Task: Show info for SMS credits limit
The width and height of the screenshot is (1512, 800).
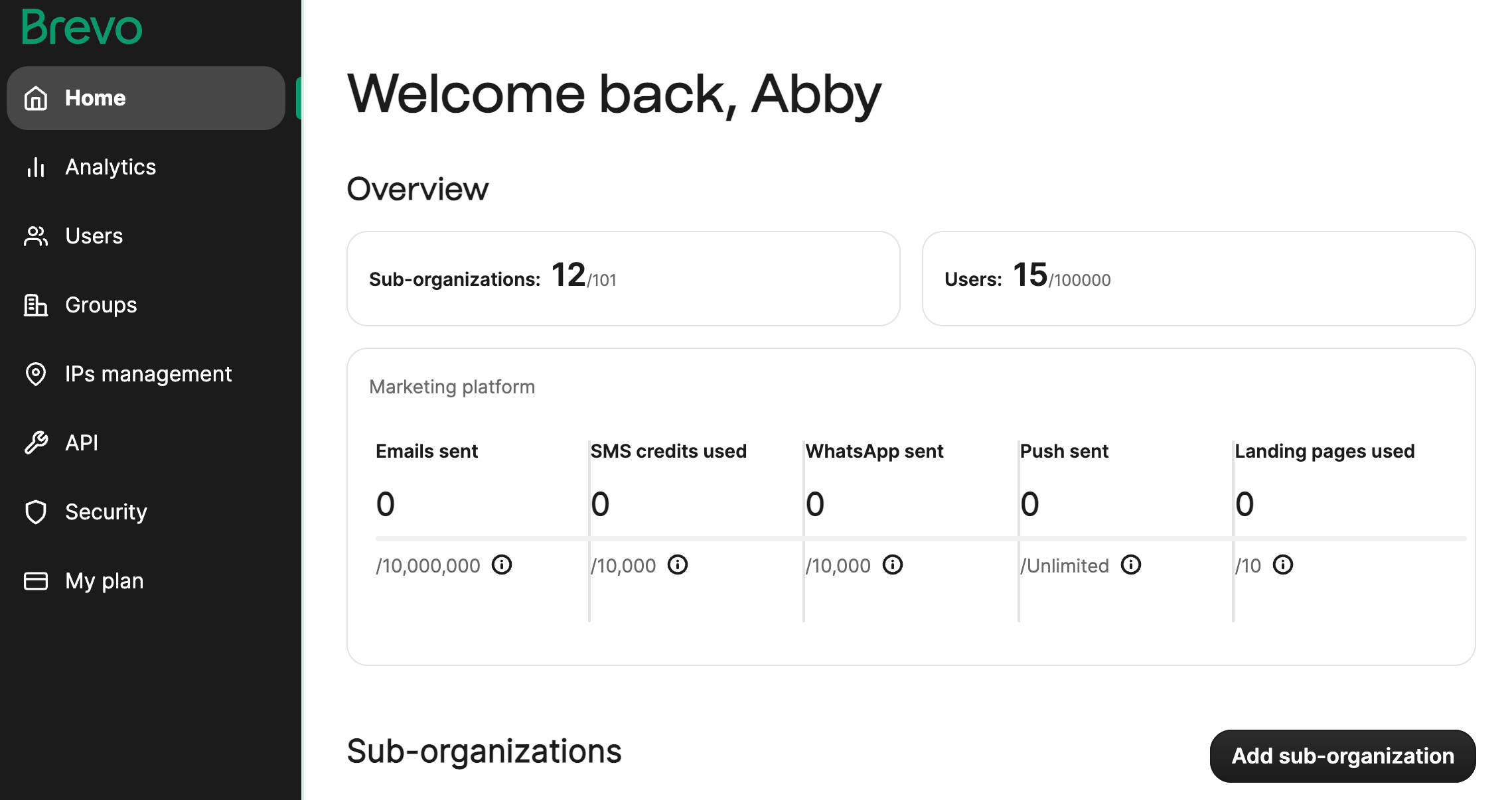Action: click(678, 565)
